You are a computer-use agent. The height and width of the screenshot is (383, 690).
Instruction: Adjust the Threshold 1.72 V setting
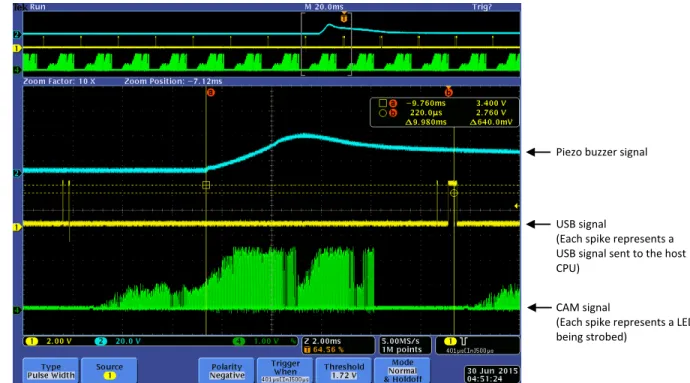coord(344,371)
